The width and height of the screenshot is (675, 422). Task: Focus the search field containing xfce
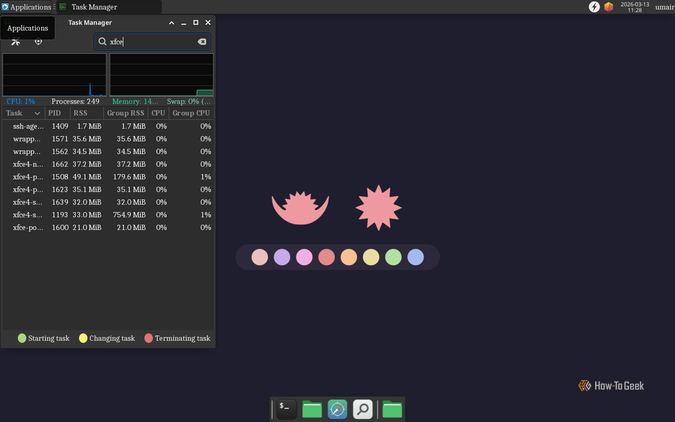152,41
